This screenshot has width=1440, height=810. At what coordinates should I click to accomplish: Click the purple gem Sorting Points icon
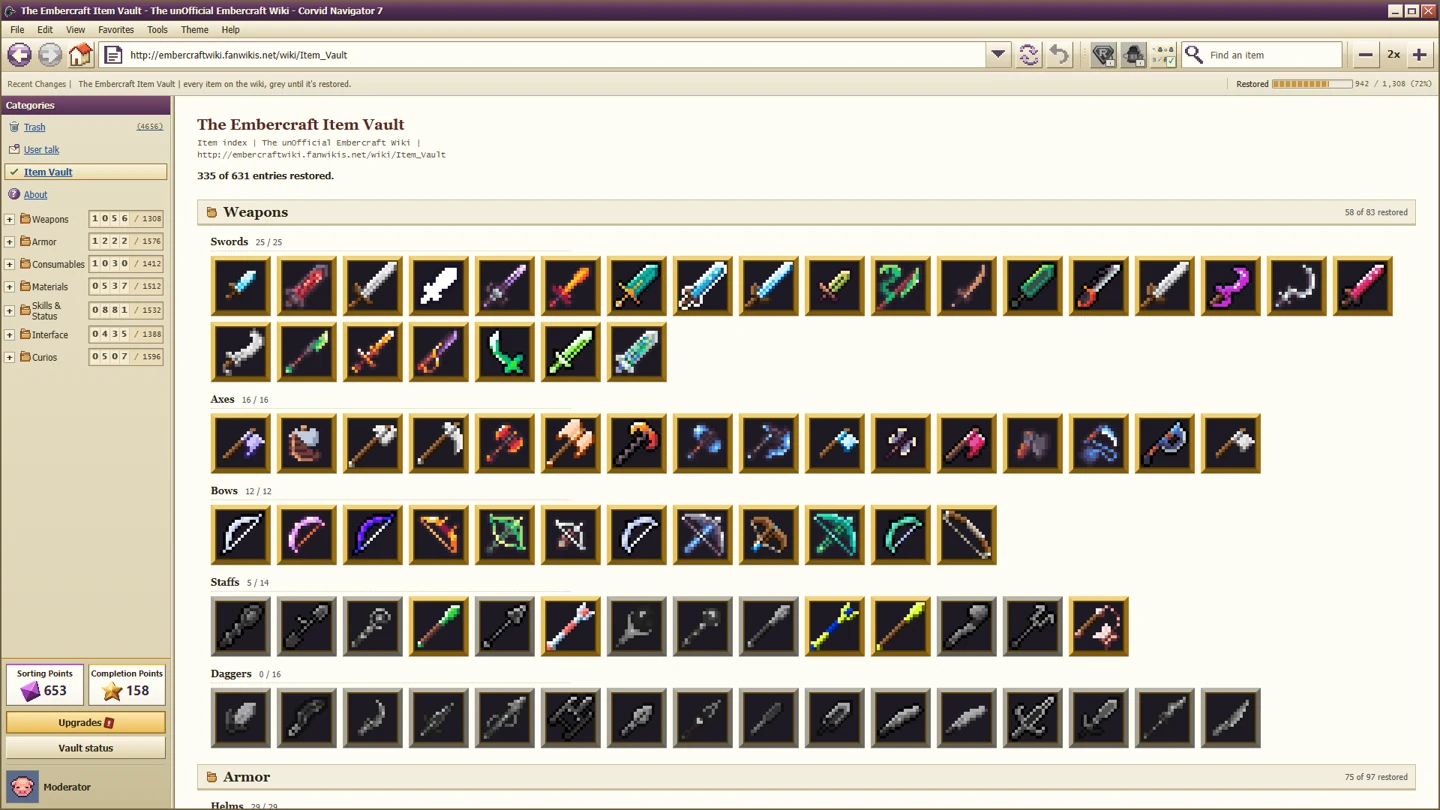pos(31,690)
